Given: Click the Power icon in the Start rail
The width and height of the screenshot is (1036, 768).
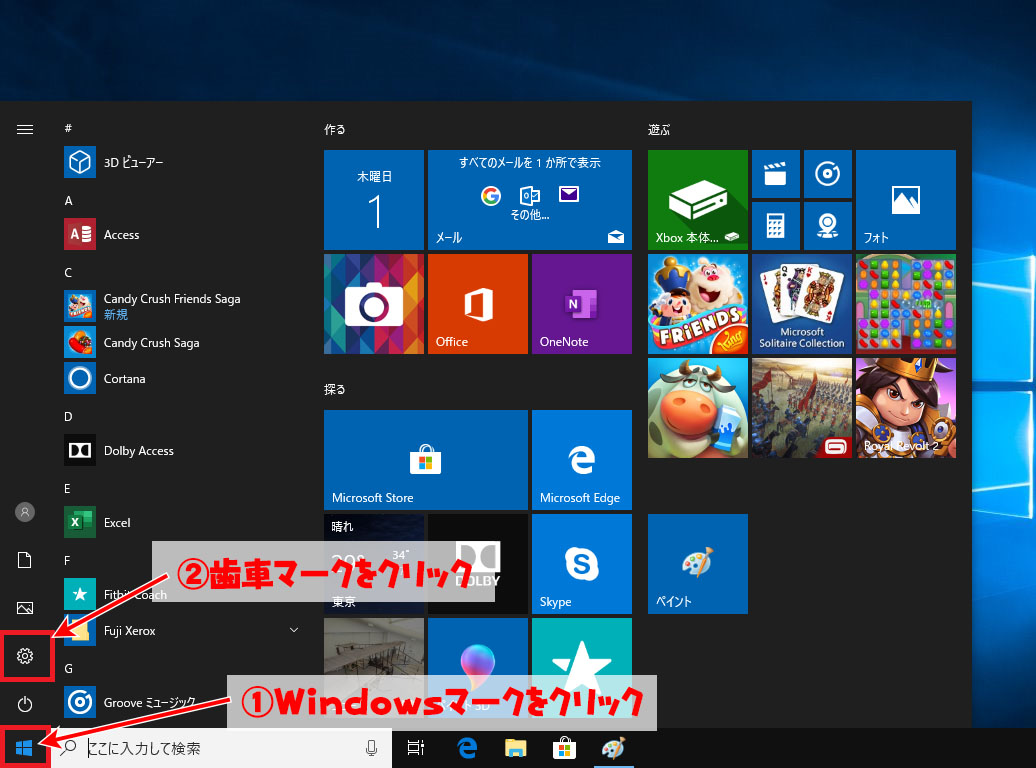Looking at the screenshot, I should point(25,704).
